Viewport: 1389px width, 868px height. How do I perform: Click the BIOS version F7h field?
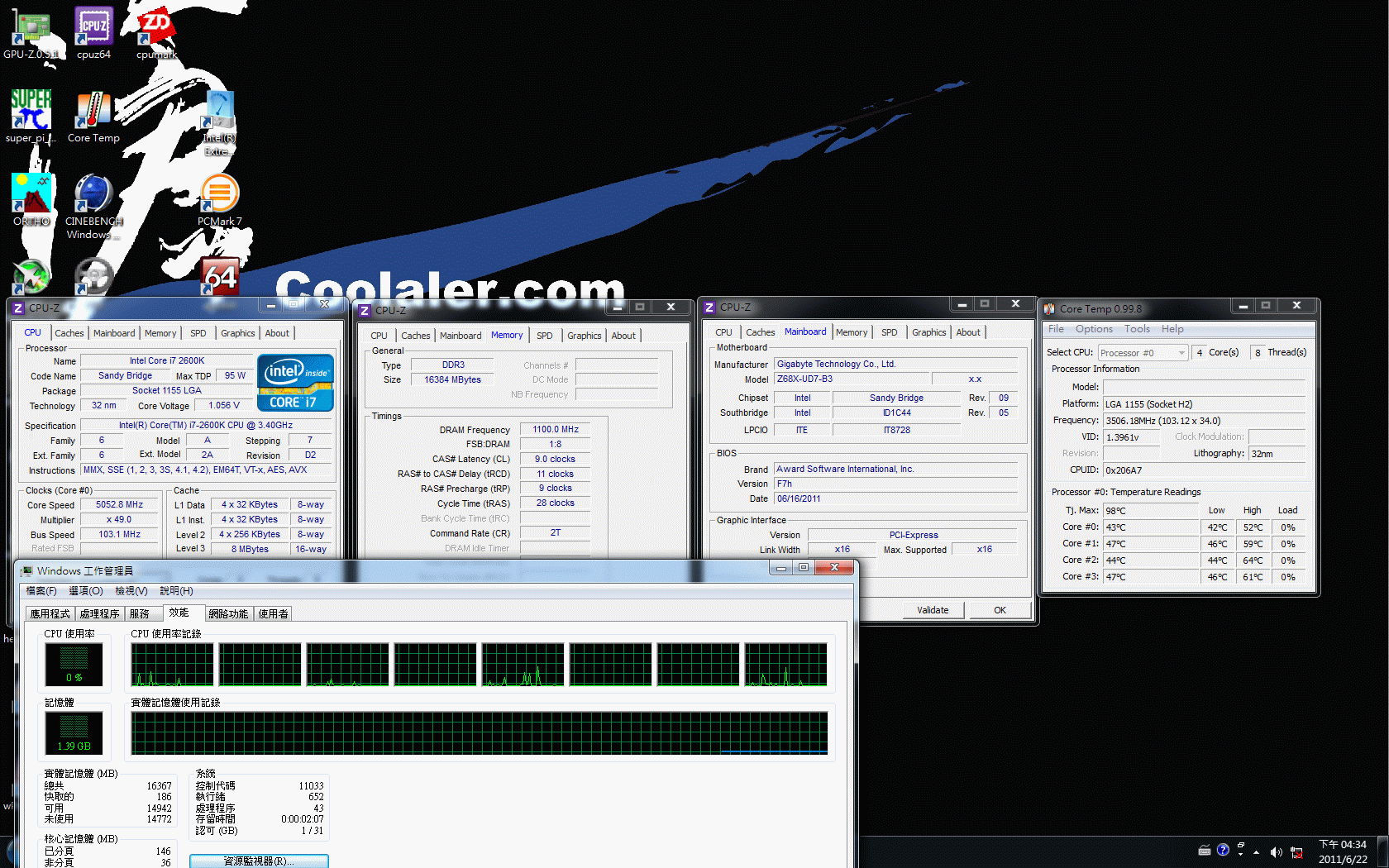coord(896,484)
